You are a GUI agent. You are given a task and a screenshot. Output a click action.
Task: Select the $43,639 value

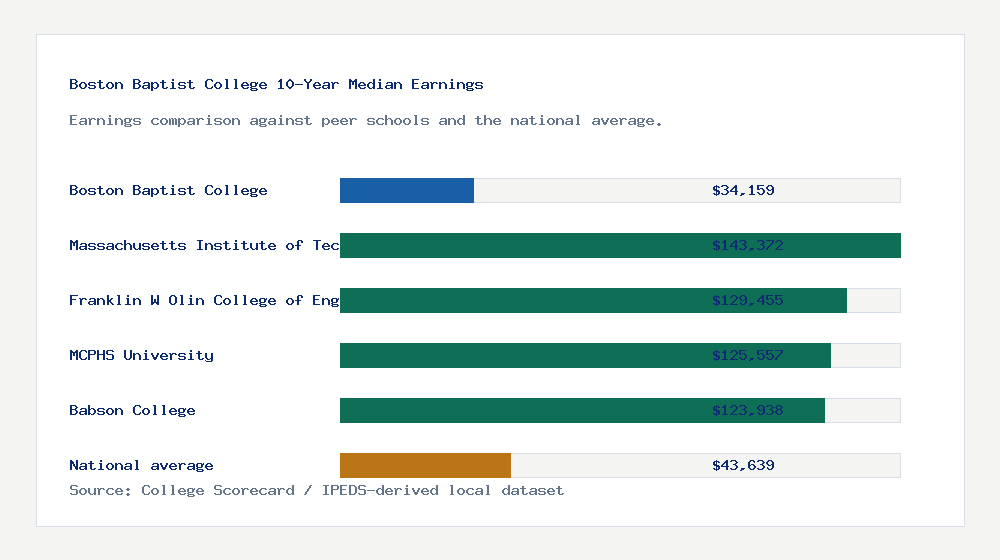743,465
